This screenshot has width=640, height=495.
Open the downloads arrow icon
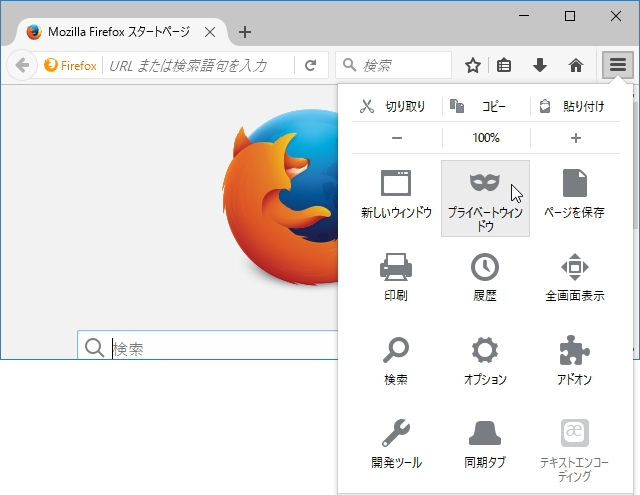(x=540, y=65)
